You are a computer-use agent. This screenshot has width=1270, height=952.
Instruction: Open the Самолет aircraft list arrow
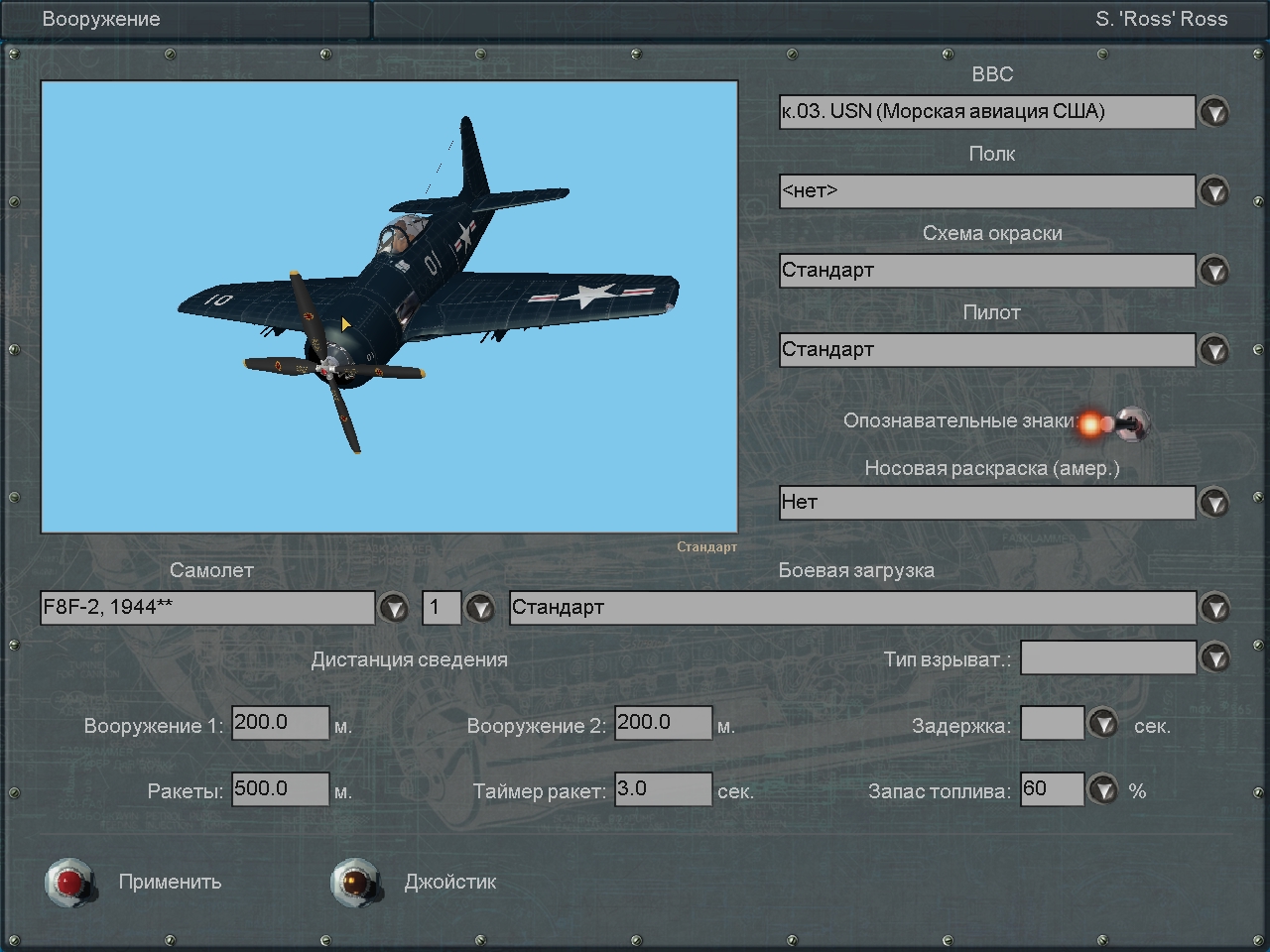coord(394,608)
